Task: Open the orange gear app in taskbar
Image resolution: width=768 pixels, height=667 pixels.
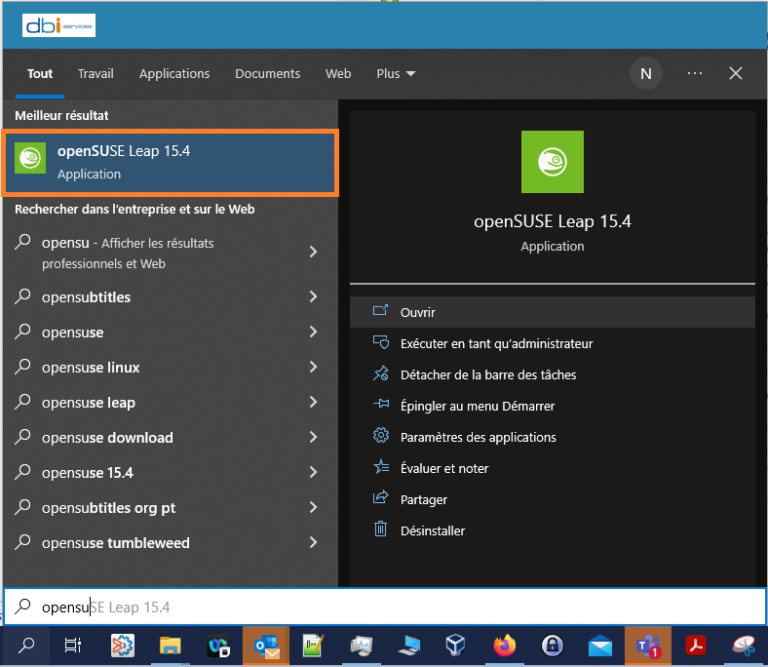Action: tap(122, 645)
